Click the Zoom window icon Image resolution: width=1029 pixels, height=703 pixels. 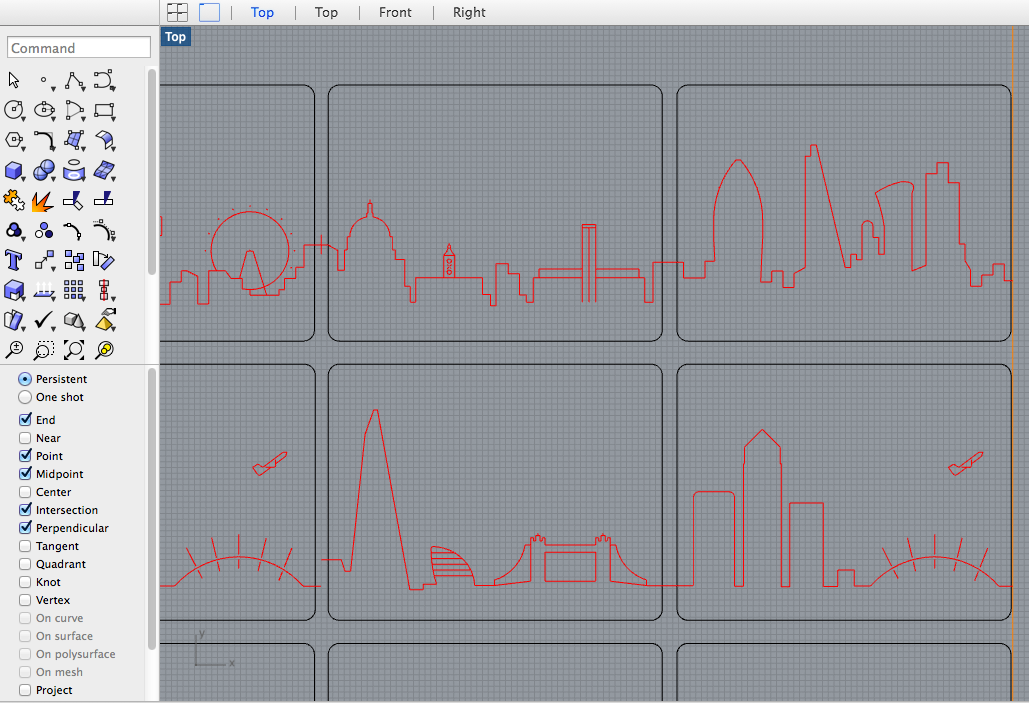44,350
